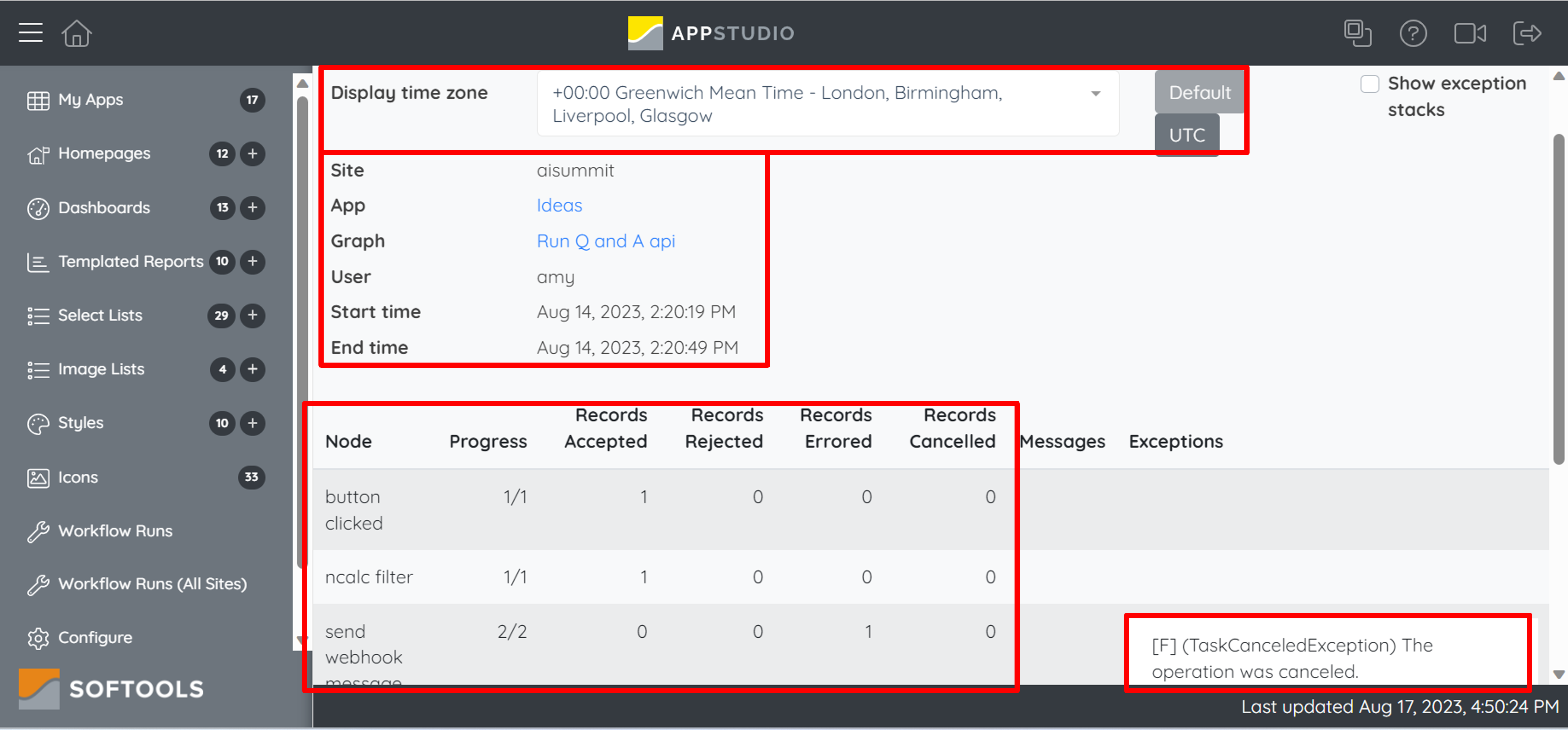This screenshot has width=1568, height=730.
Task: Click the Select Lists list icon
Action: pos(38,316)
